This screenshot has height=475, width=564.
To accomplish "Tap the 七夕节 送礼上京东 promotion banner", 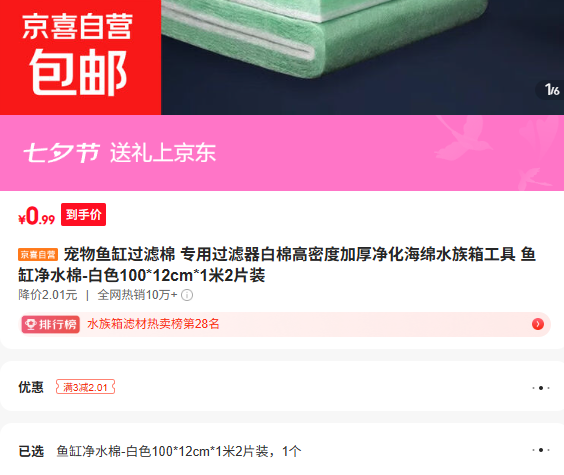I will (x=282, y=153).
